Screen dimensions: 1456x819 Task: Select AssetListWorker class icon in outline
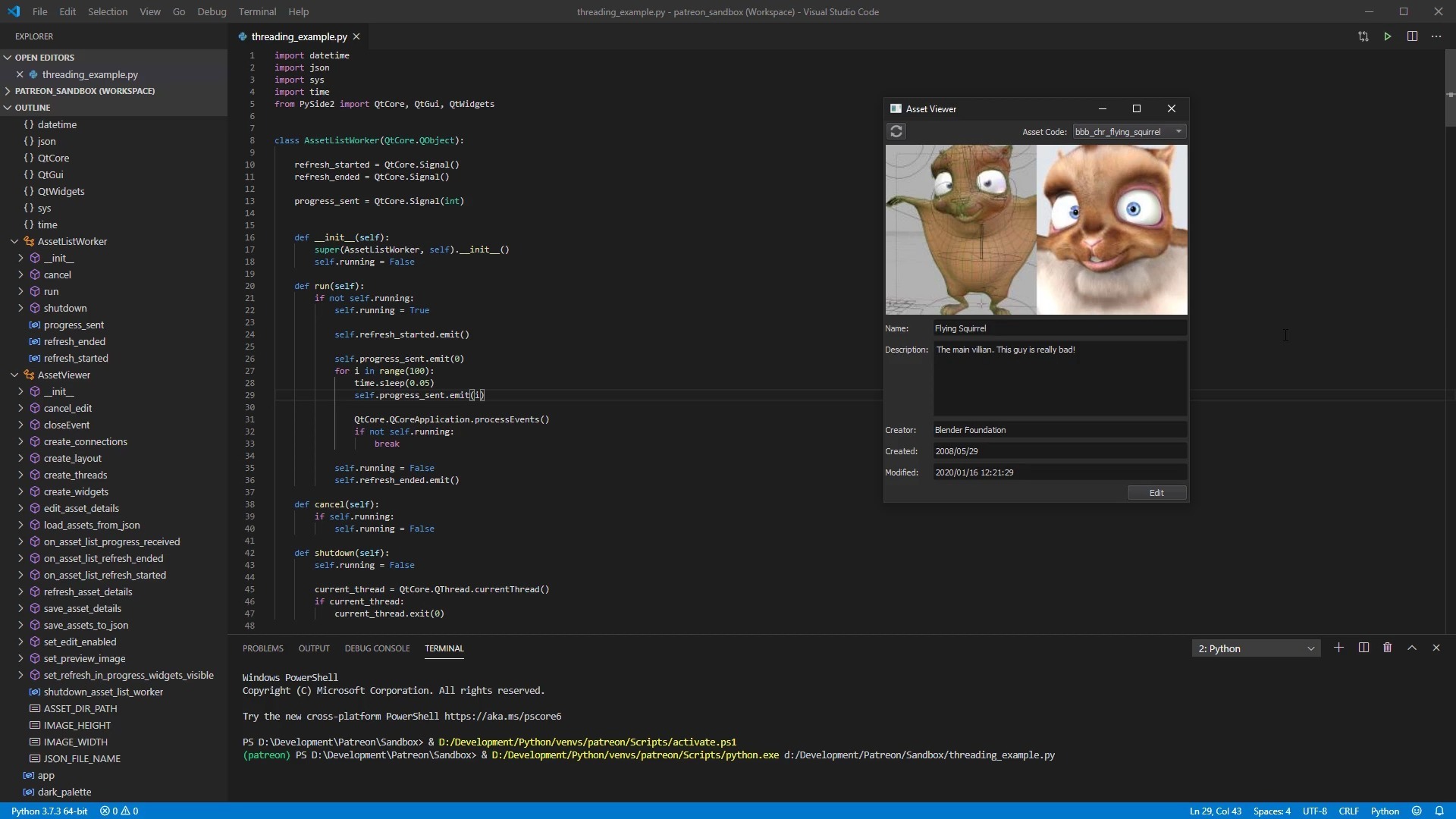pyautogui.click(x=29, y=241)
